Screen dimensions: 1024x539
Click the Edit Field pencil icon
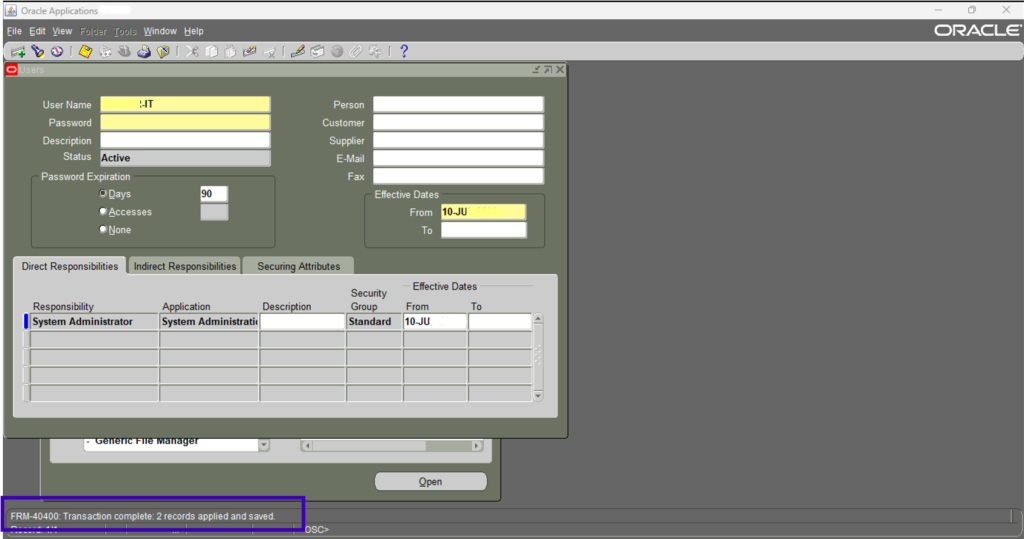tap(298, 52)
